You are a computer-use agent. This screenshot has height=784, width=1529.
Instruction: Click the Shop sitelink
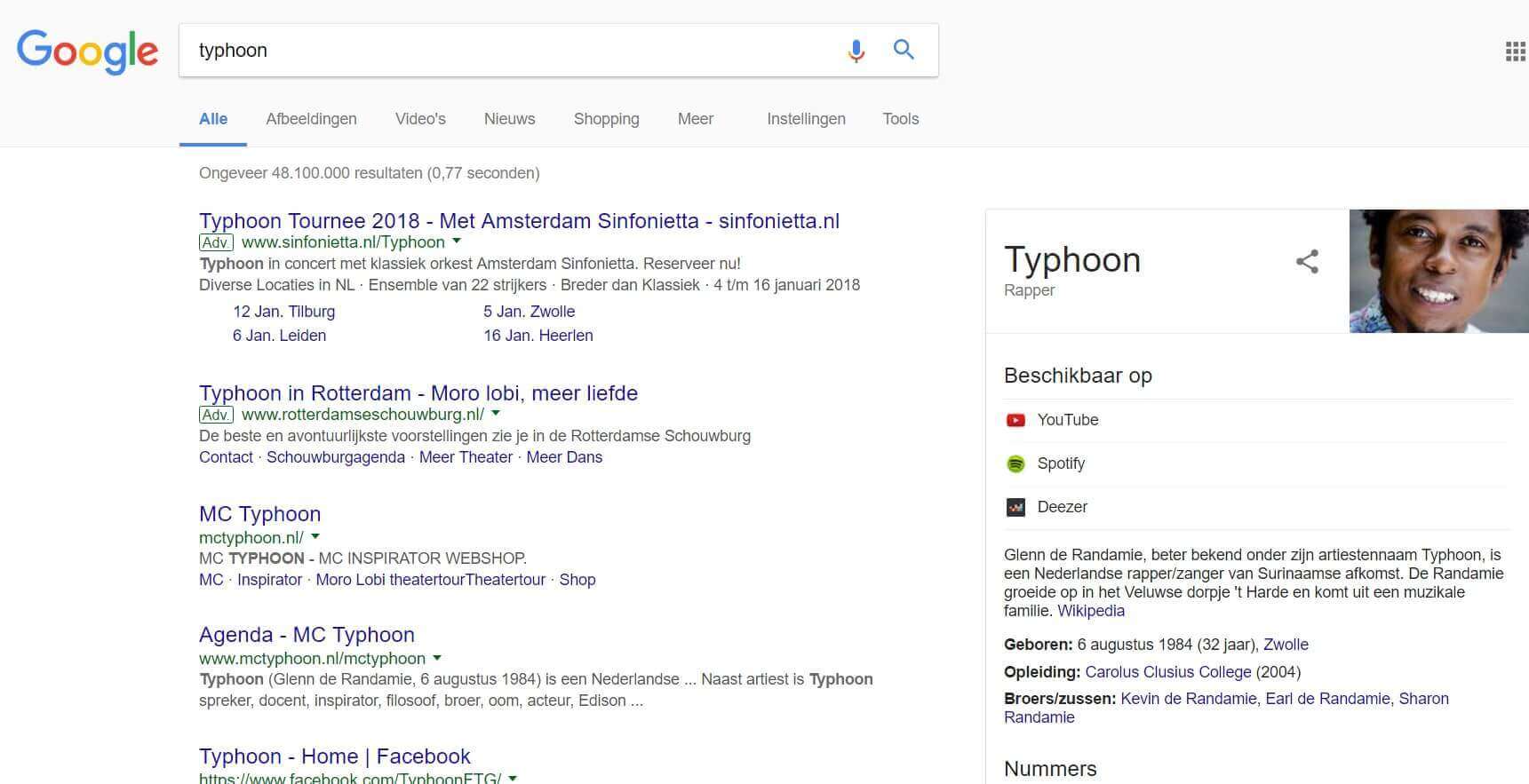coord(577,580)
